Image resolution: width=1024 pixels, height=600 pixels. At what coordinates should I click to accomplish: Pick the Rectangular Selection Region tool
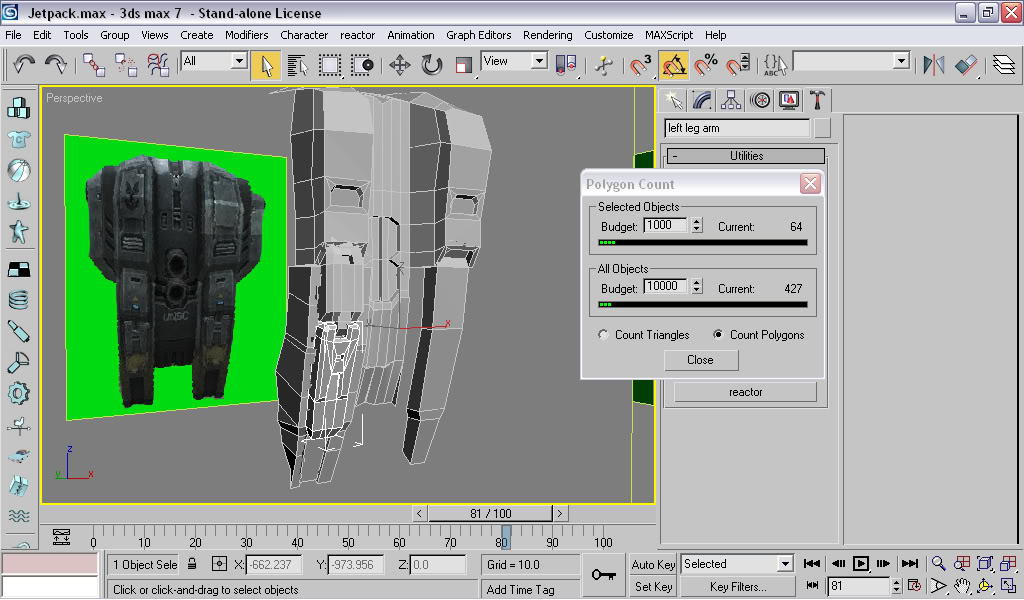[x=330, y=65]
